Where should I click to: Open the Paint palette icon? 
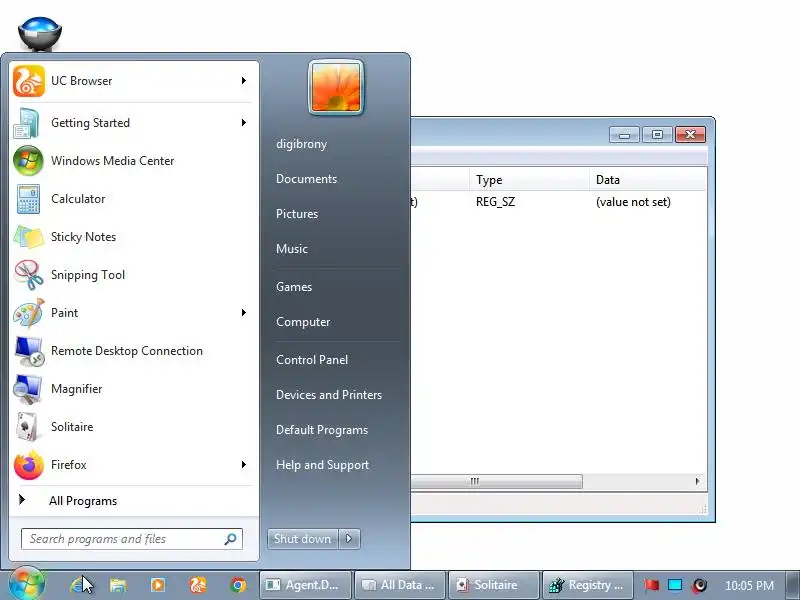tap(29, 313)
